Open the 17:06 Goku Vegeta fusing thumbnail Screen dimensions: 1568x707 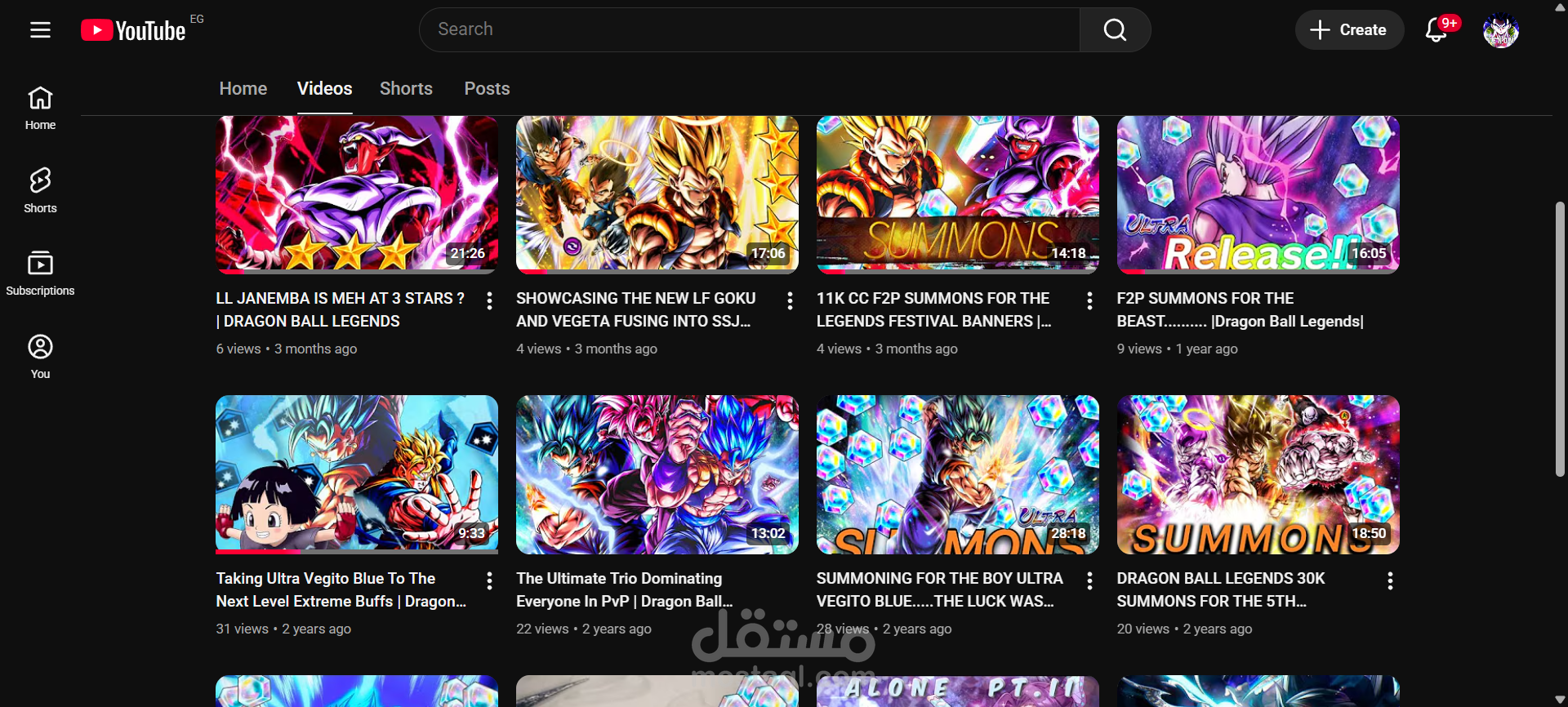click(x=657, y=194)
